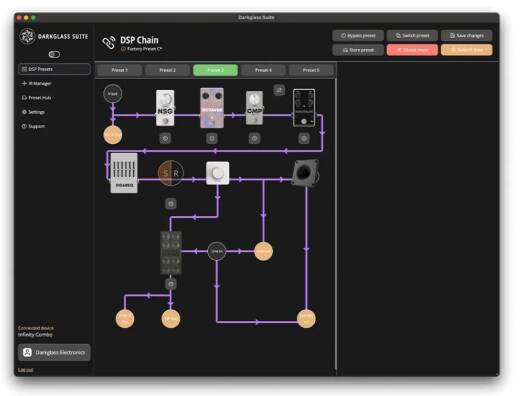Toggle the square button under the octaver pedal
520x396 pixels.
[212, 138]
